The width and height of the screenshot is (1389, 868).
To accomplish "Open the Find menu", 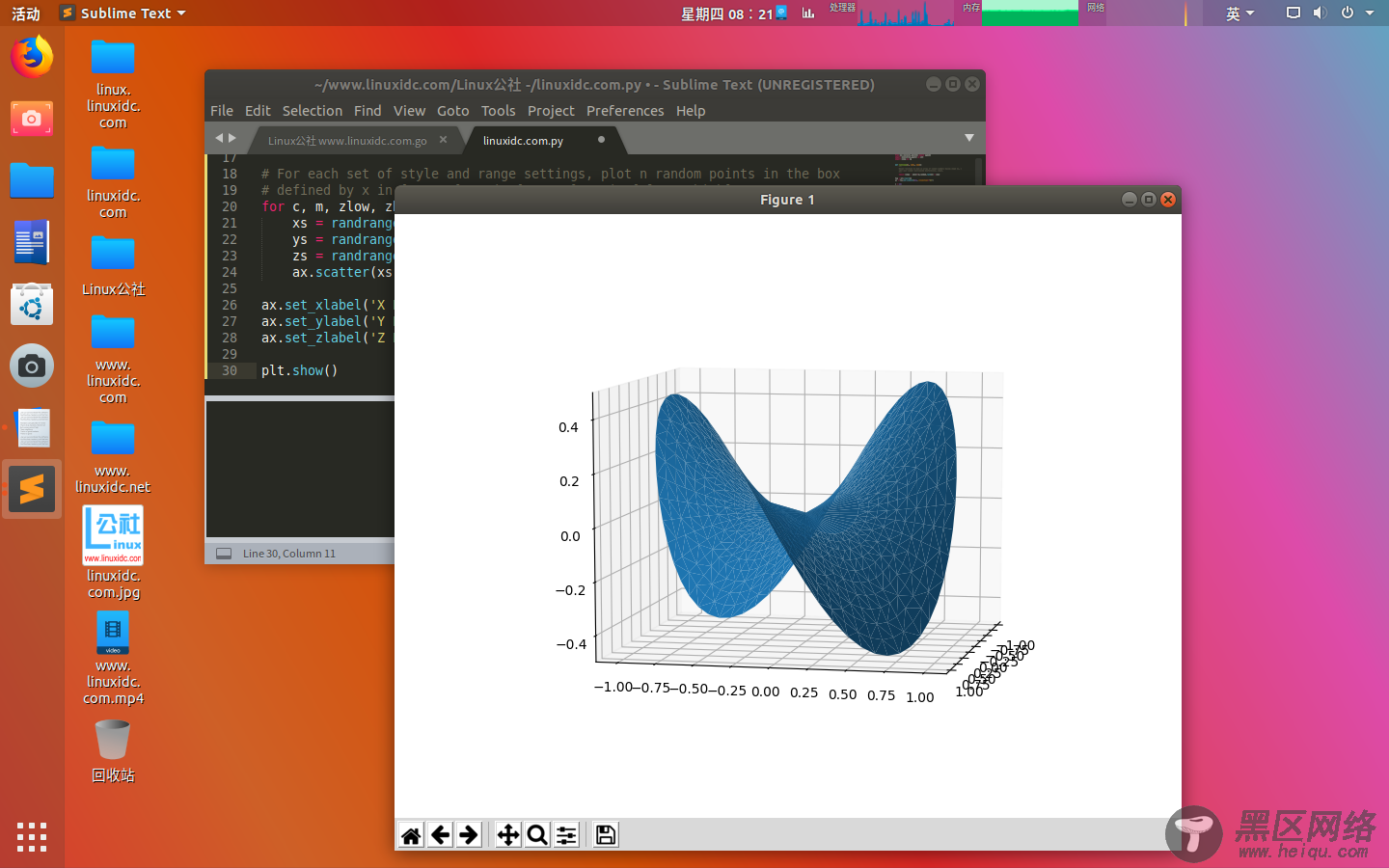I will click(x=368, y=111).
